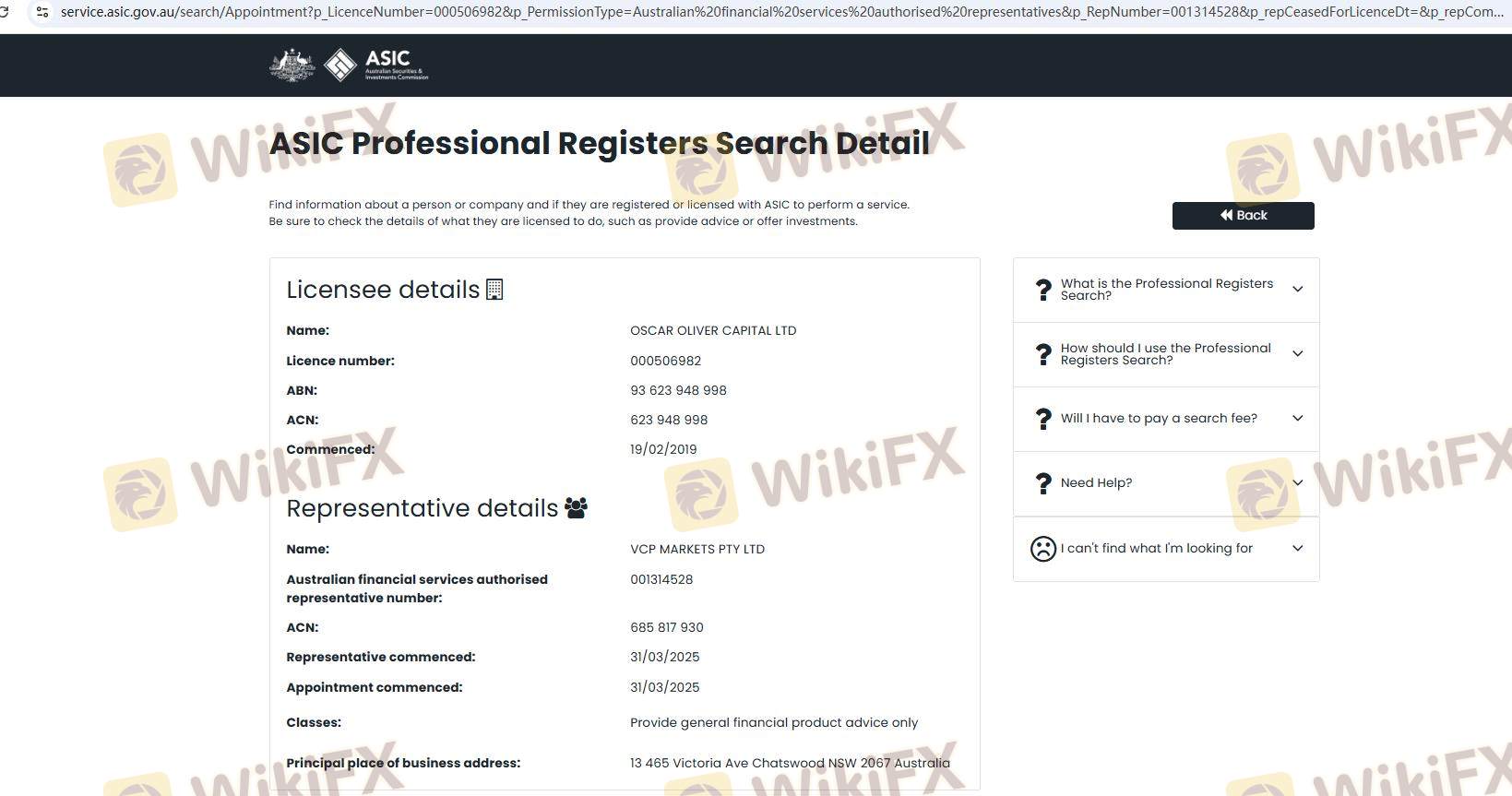
Task: Click the licensee name OSCAR OLIVER CAPITAL LTD
Action: click(x=712, y=330)
